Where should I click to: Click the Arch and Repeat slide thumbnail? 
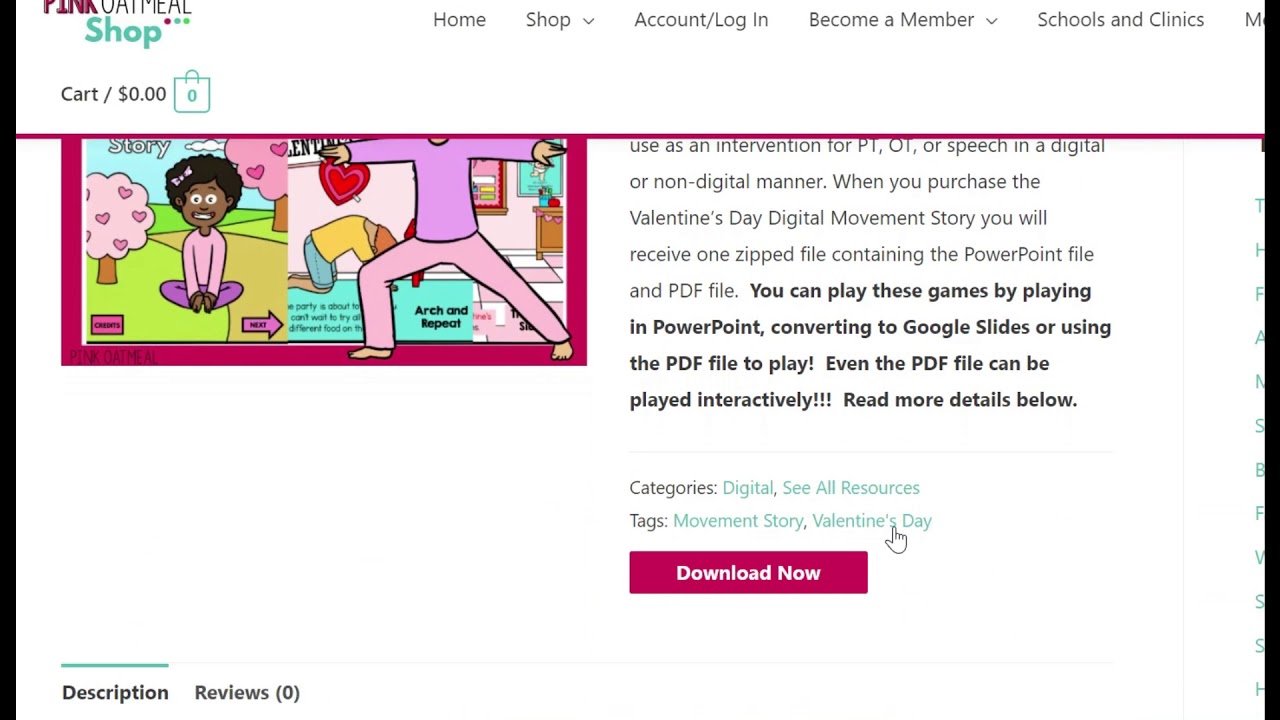(x=441, y=317)
